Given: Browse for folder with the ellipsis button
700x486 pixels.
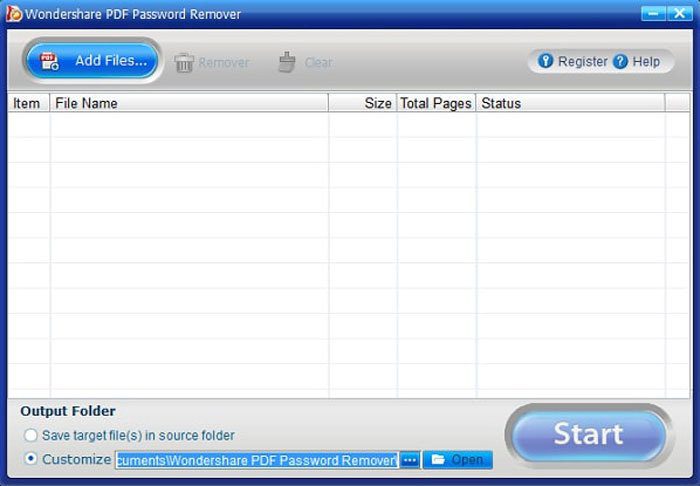Looking at the screenshot, I should (x=410, y=460).
